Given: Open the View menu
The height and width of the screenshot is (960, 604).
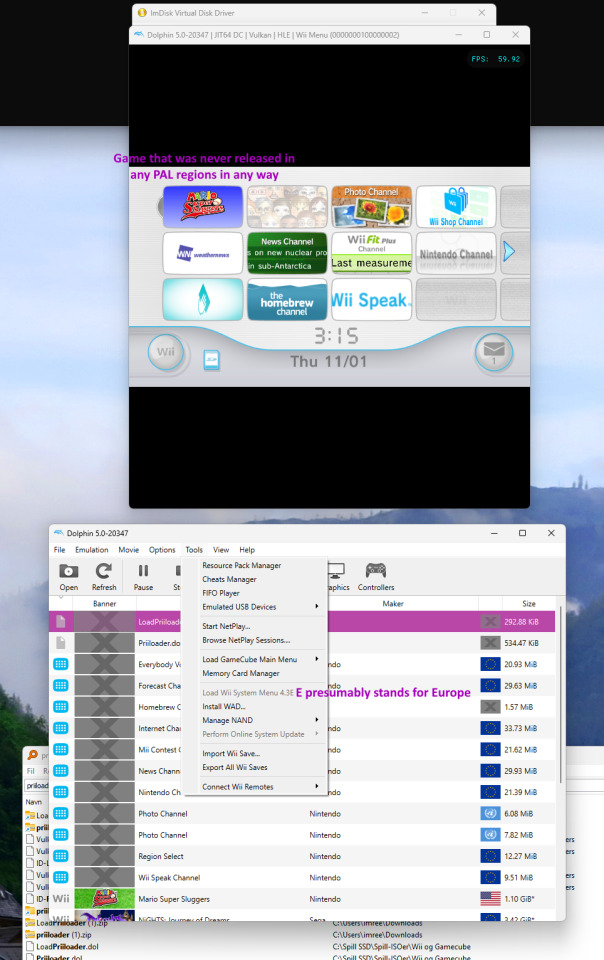Looking at the screenshot, I should (221, 550).
